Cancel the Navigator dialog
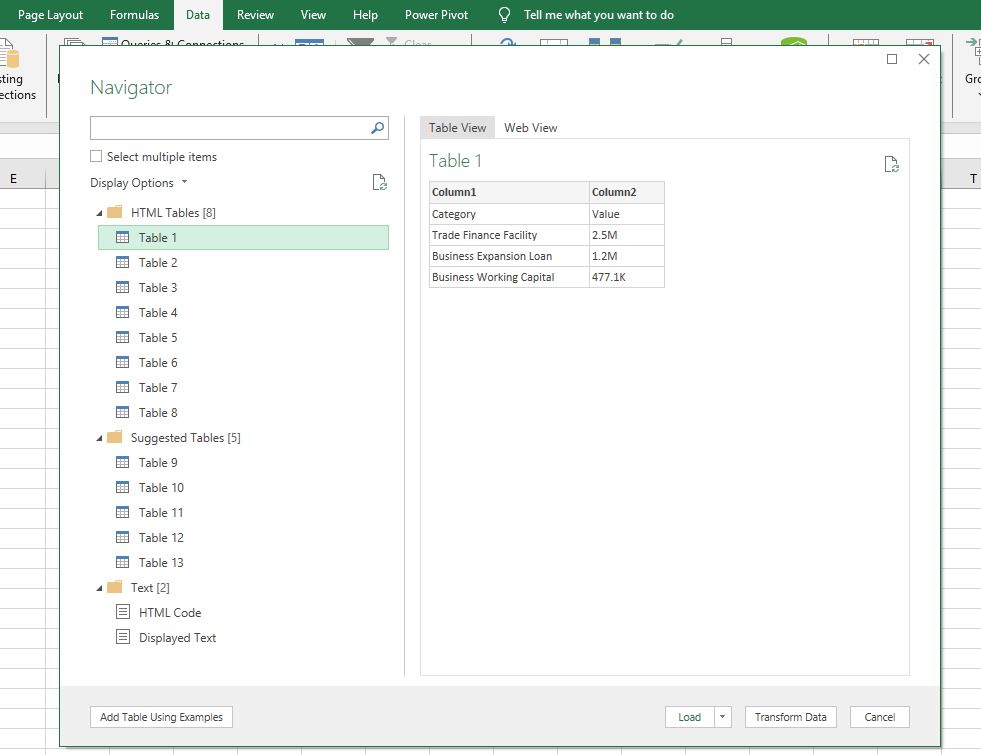The height and width of the screenshot is (755, 981). tap(880, 717)
